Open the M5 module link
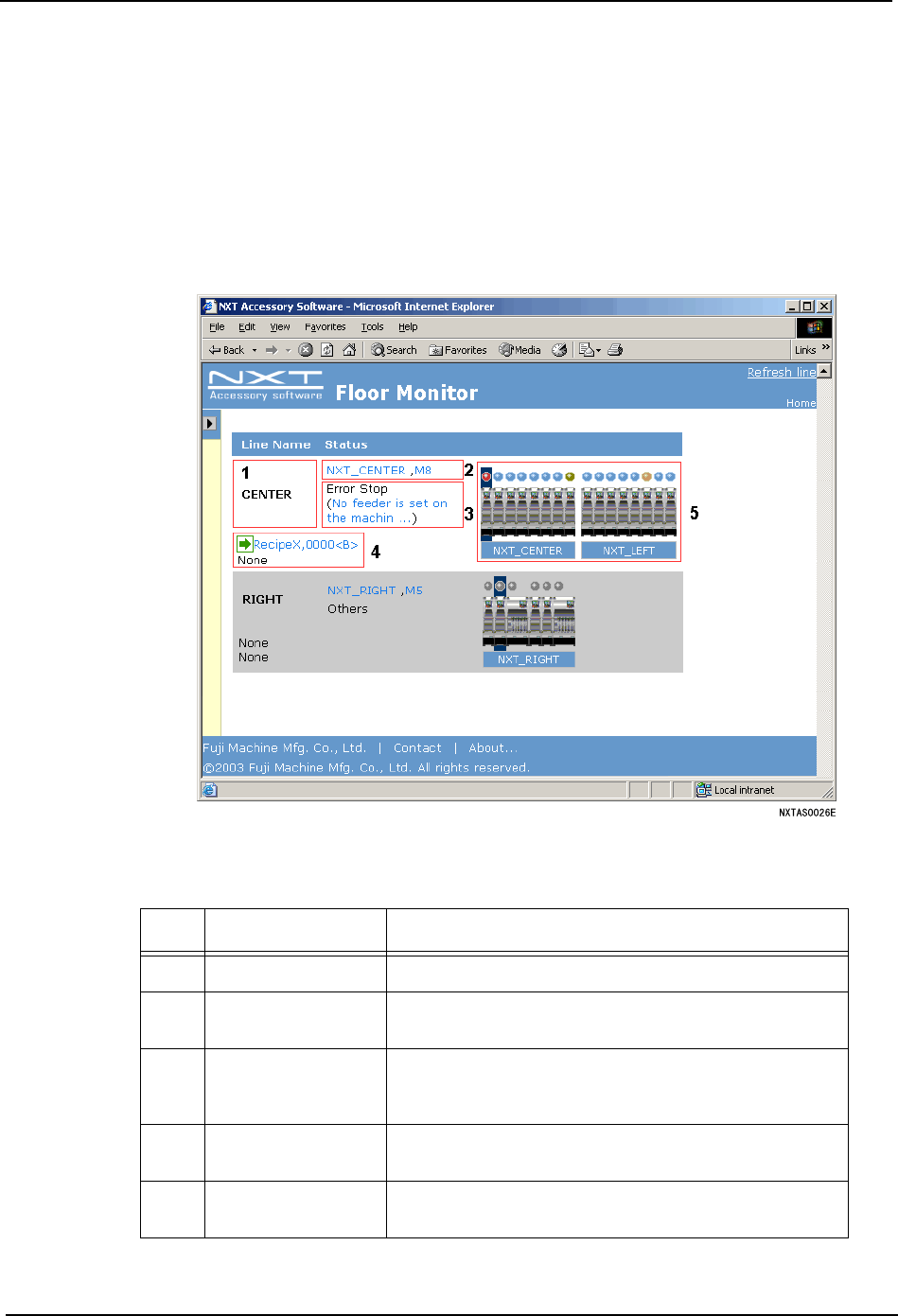The width and height of the screenshot is (898, 1316). [x=414, y=590]
